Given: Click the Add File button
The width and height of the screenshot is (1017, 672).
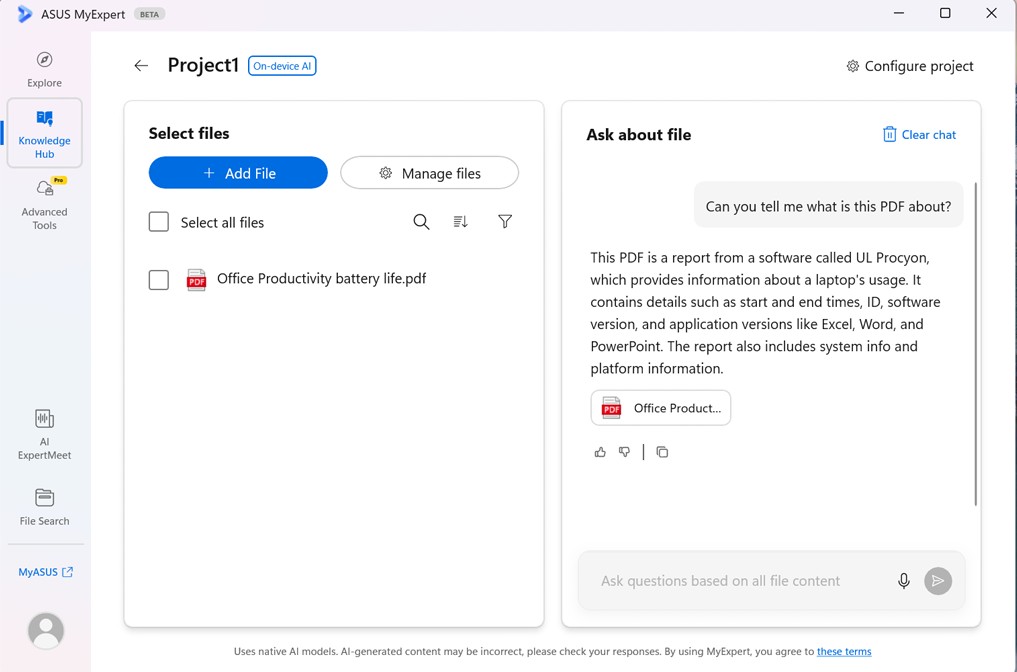Looking at the screenshot, I should tap(238, 173).
